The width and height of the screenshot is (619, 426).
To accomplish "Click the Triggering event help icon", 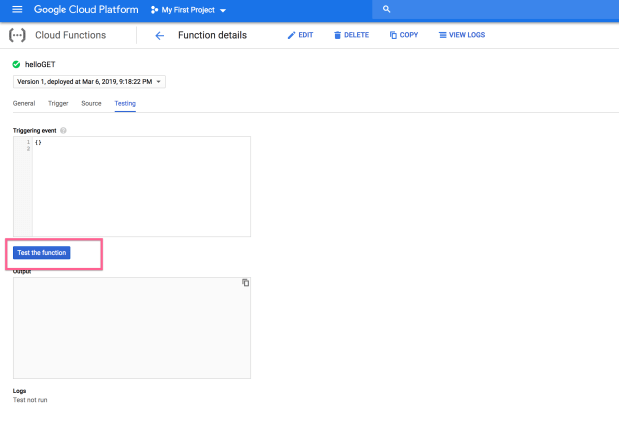I will pos(63,131).
